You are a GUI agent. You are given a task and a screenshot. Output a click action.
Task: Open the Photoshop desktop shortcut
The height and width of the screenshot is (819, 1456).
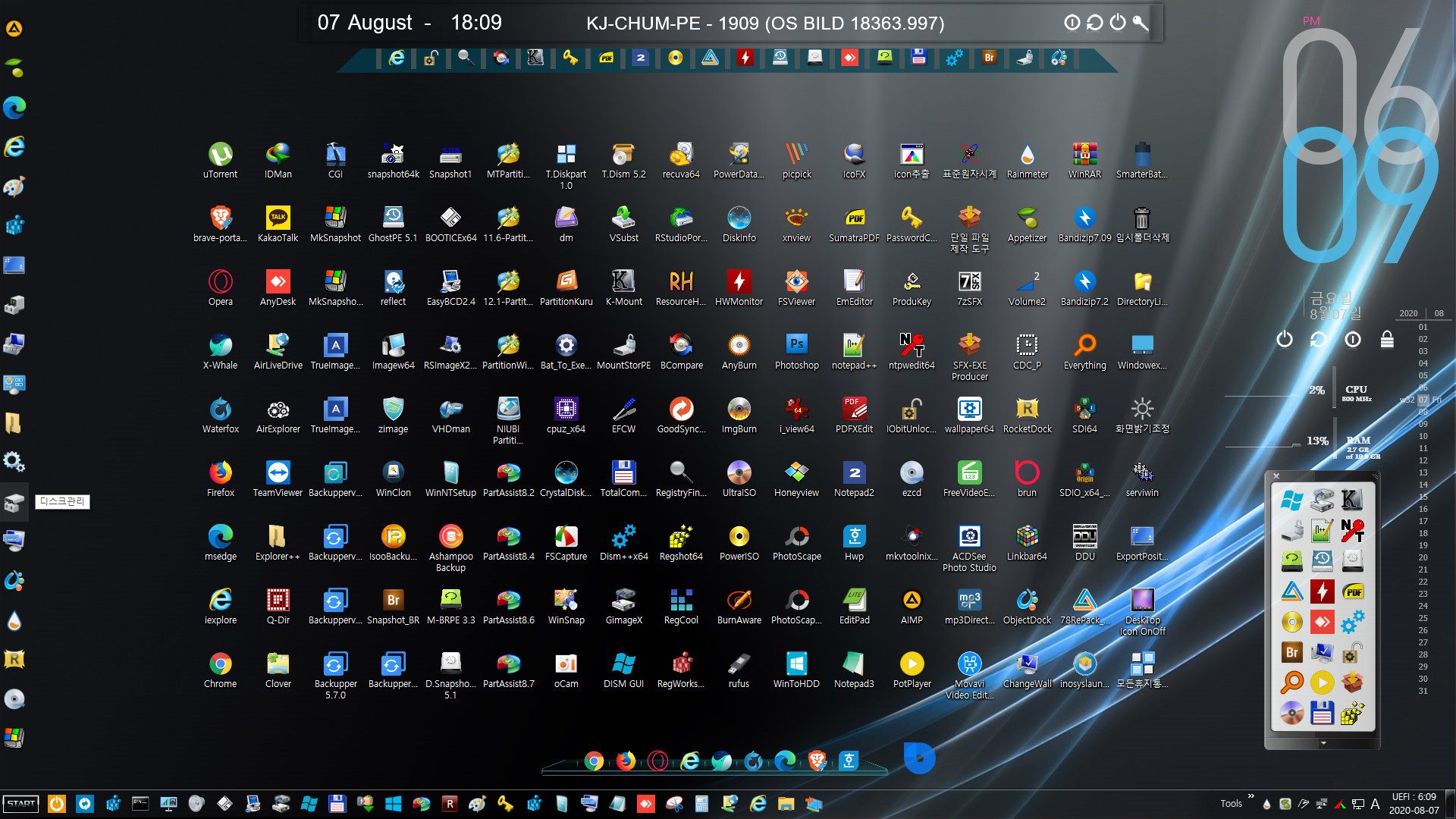click(x=796, y=351)
